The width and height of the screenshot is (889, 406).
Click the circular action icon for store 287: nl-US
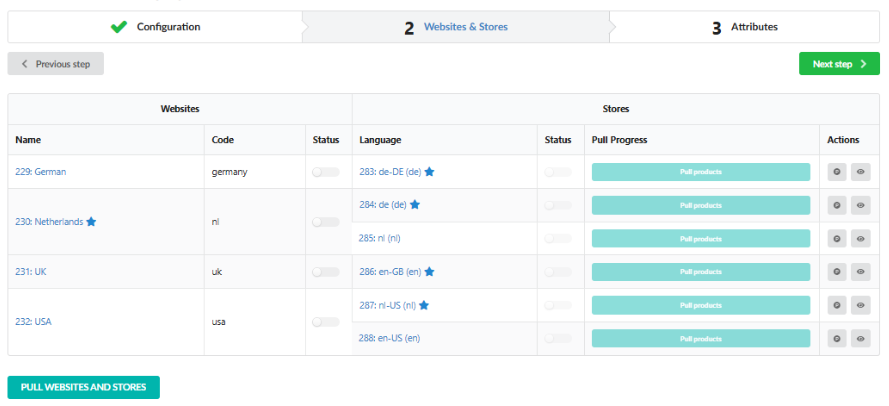coord(836,306)
